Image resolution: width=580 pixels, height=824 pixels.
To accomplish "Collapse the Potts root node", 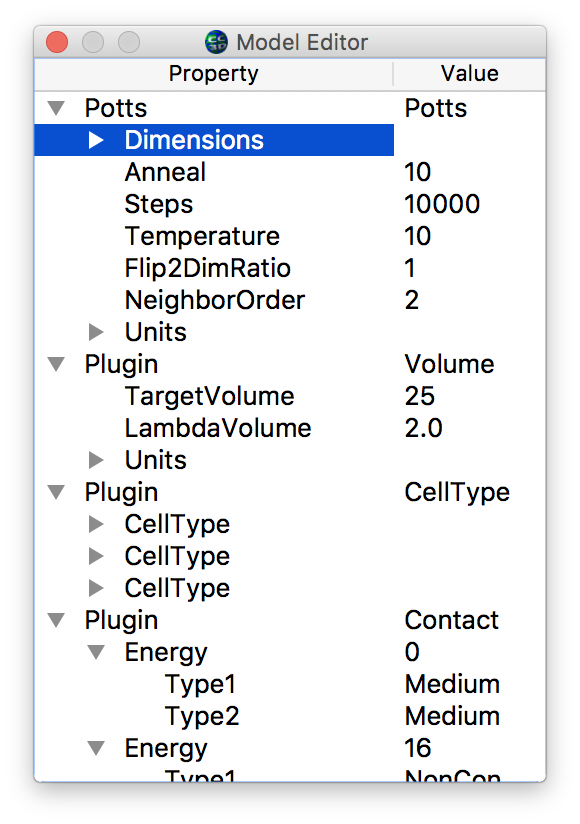I will [x=56, y=108].
